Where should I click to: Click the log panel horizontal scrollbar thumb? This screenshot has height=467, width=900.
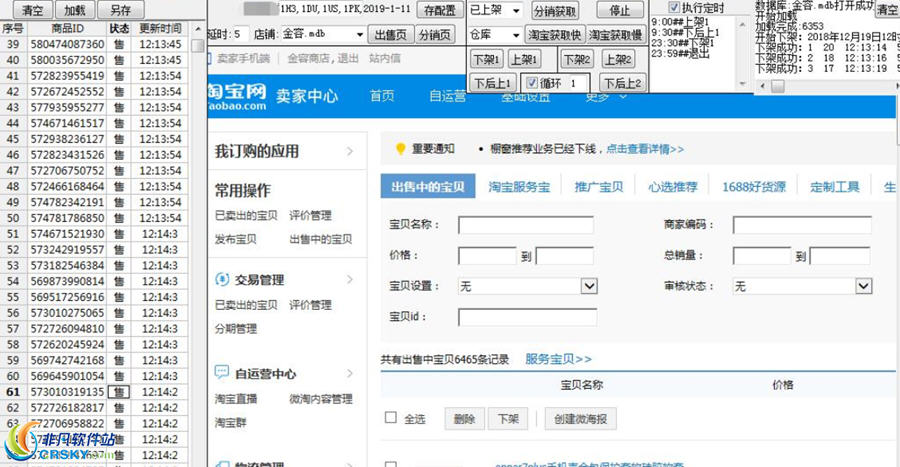777,86
